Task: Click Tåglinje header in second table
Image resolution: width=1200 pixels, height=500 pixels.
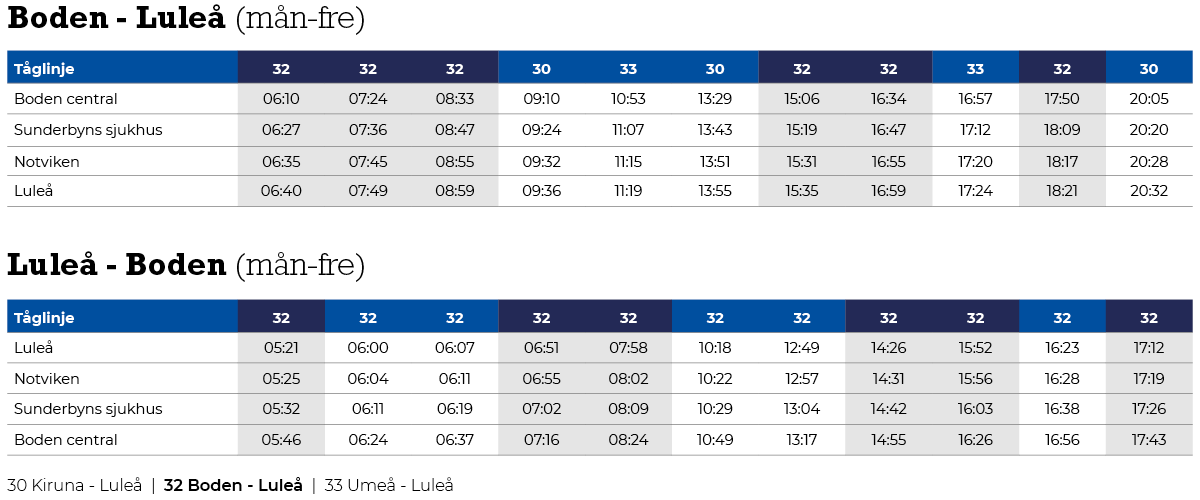Action: [x=122, y=317]
